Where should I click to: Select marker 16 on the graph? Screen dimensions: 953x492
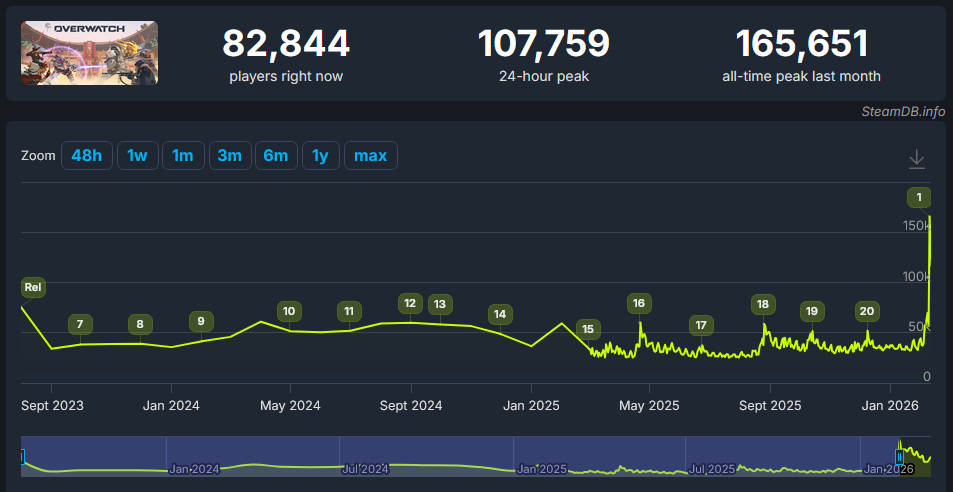[x=639, y=303]
